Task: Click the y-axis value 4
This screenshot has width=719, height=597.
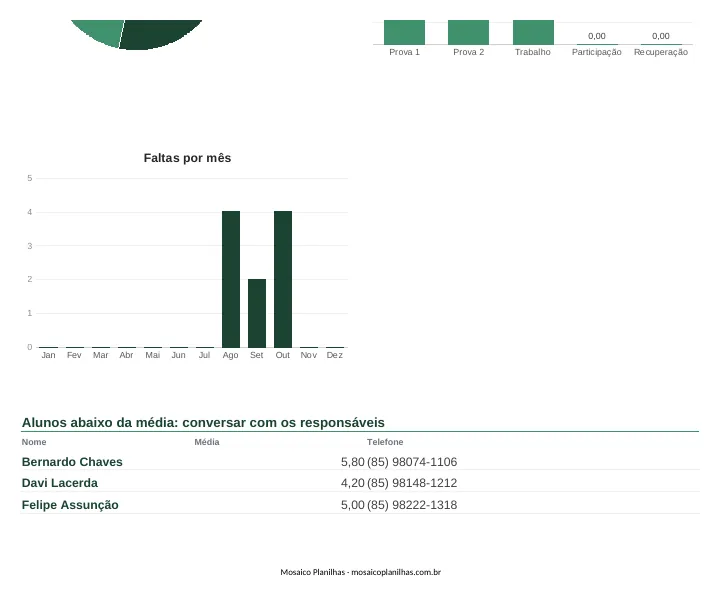Action: 30,212
